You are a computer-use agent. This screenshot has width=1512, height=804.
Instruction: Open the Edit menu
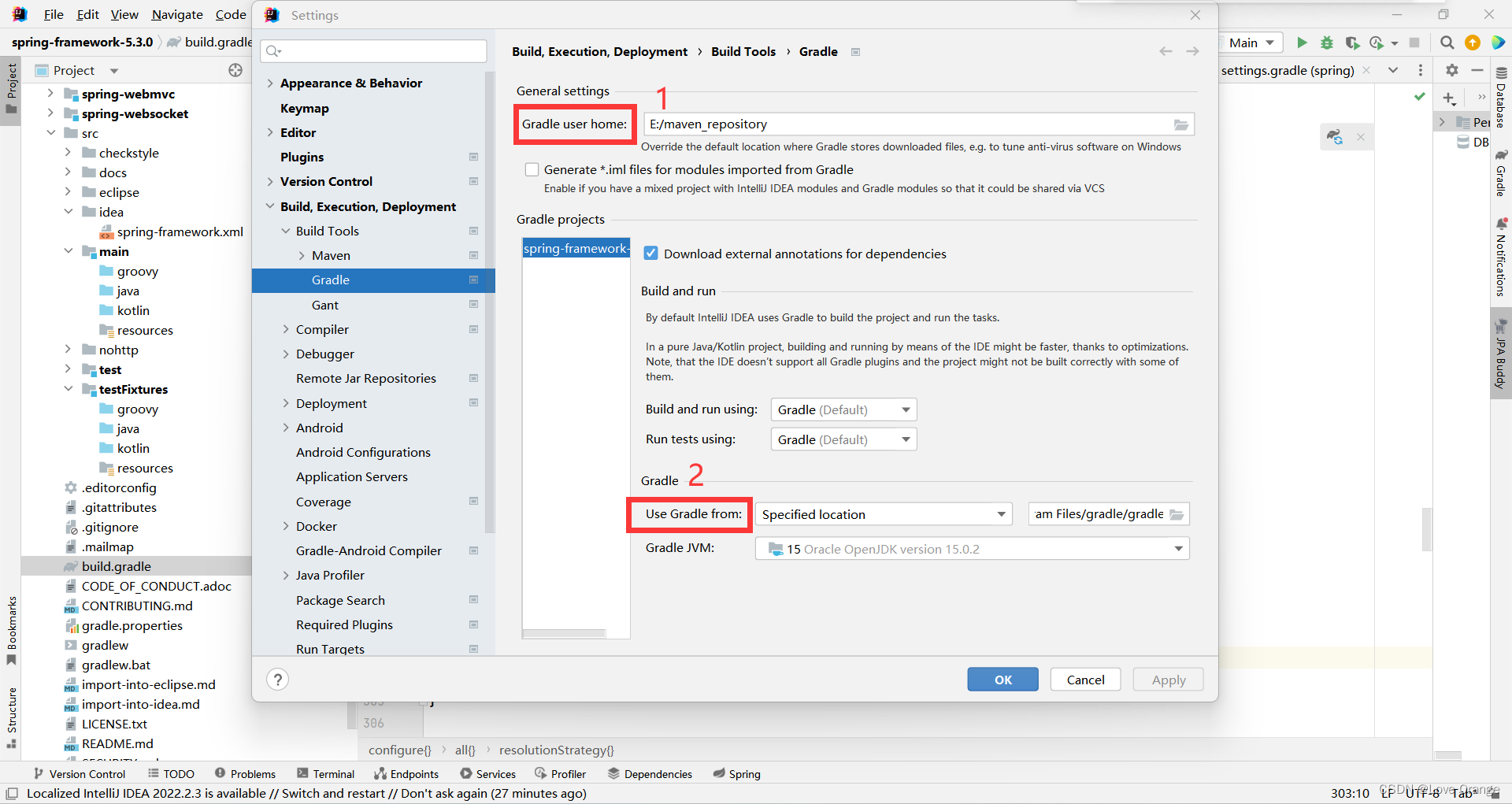click(87, 14)
